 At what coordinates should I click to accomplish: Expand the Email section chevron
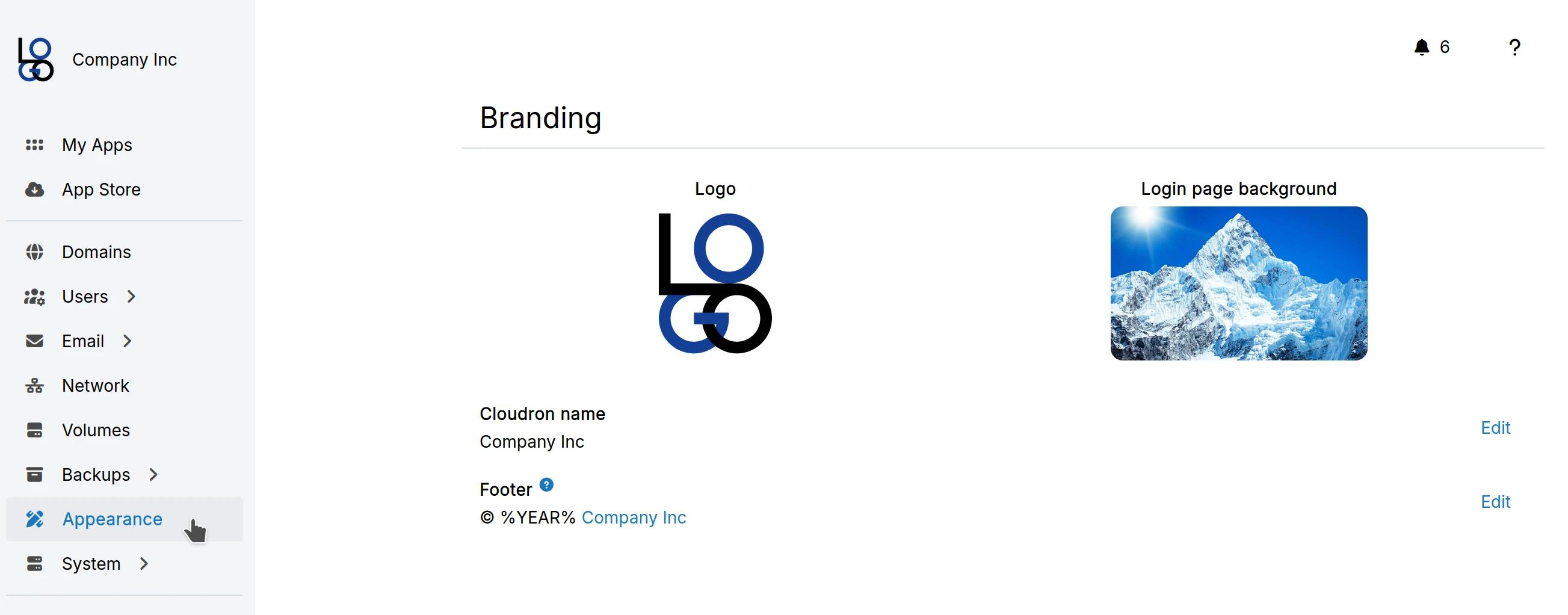(126, 341)
